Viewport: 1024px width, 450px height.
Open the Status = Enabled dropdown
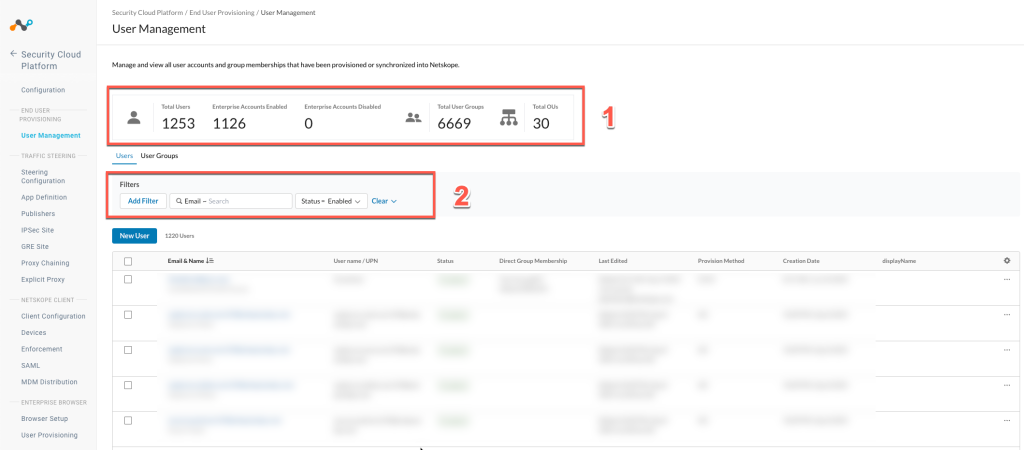point(331,201)
